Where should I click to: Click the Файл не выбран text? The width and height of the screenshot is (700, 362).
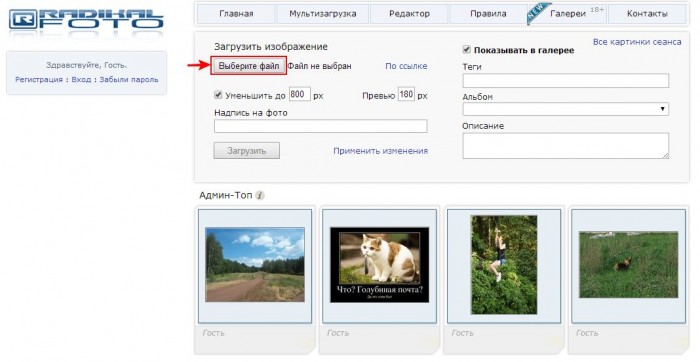click(319, 66)
